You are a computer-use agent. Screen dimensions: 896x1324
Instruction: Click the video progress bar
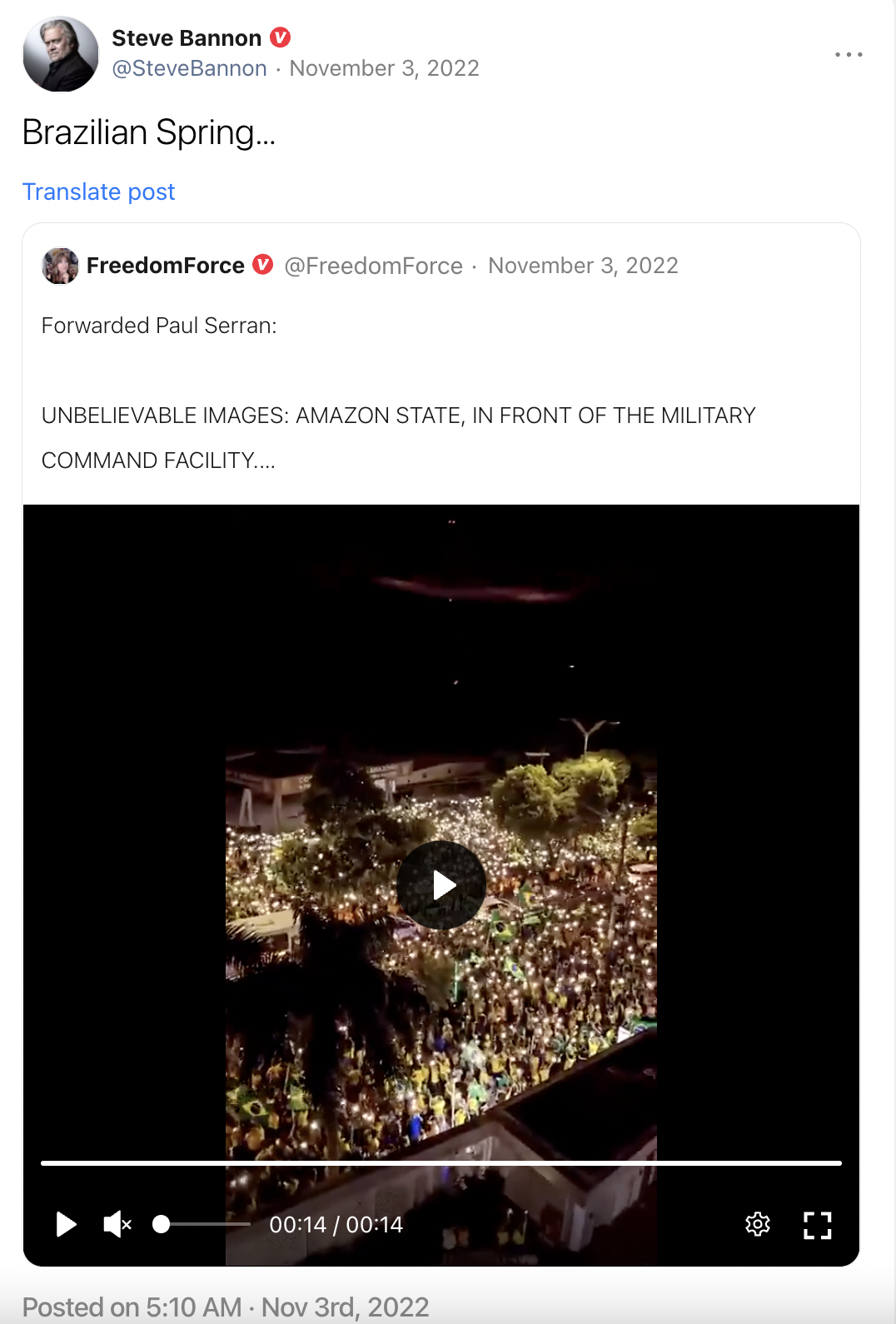click(441, 1162)
